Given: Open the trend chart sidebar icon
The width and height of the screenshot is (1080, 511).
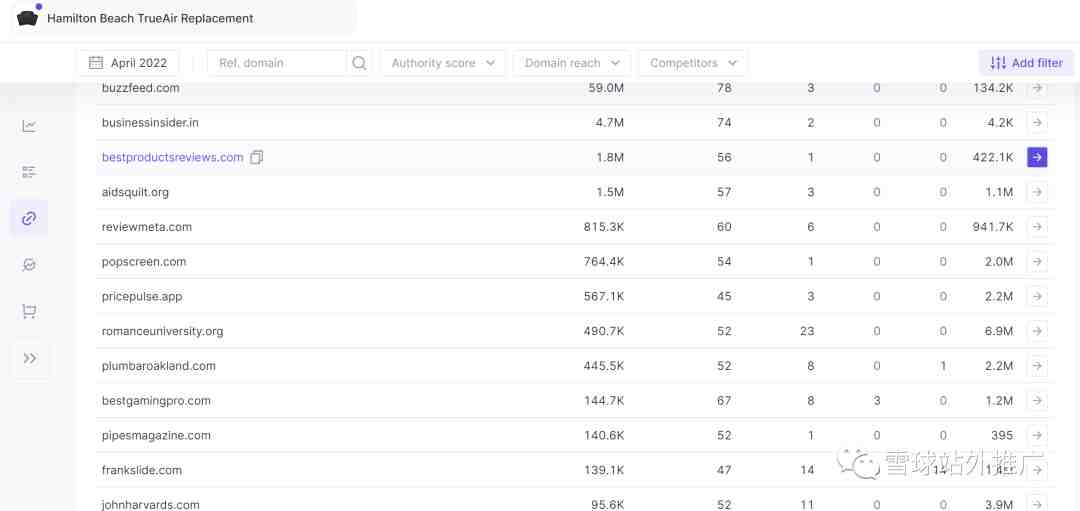Looking at the screenshot, I should click(x=29, y=126).
